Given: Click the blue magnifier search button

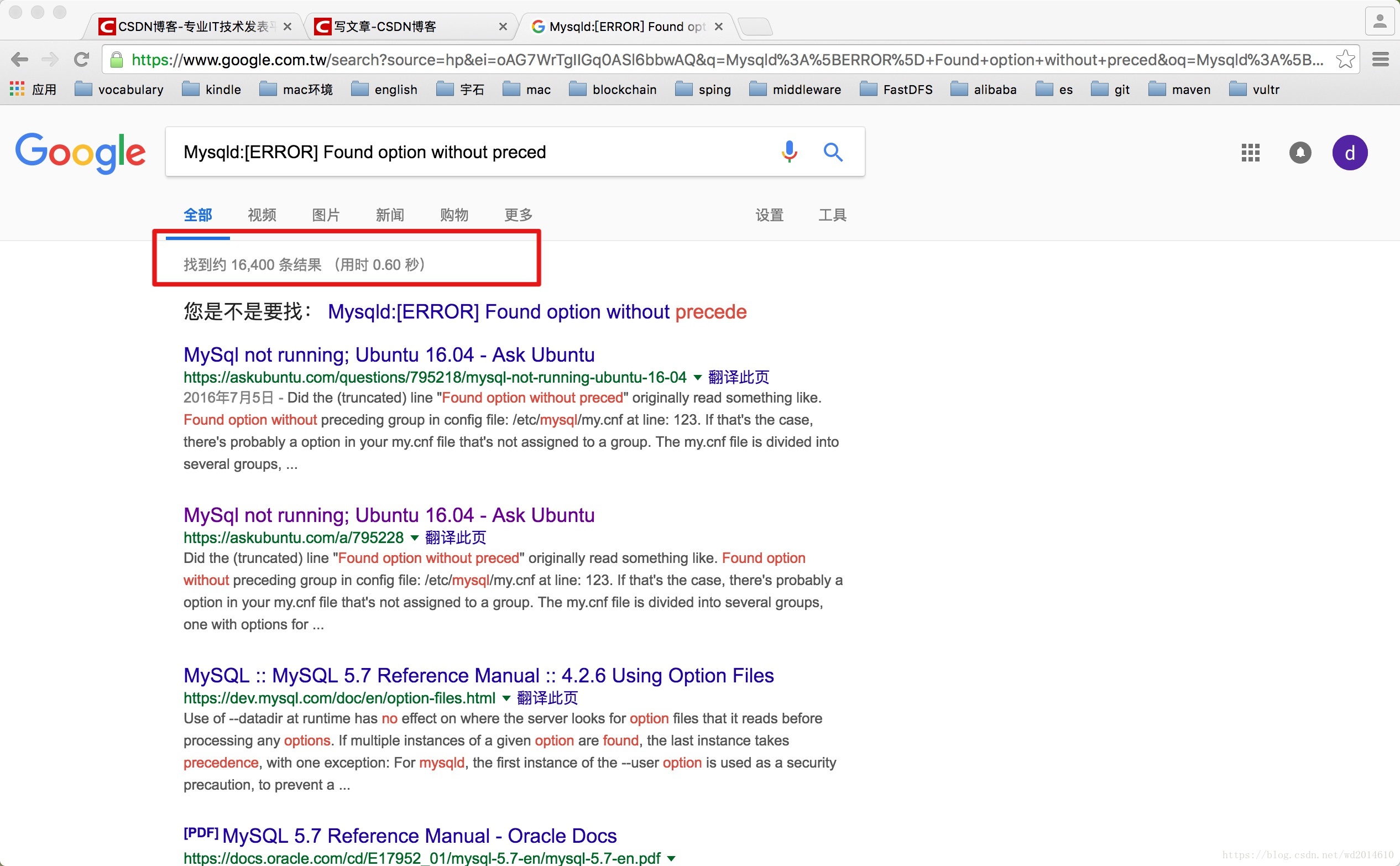Looking at the screenshot, I should pos(833,152).
